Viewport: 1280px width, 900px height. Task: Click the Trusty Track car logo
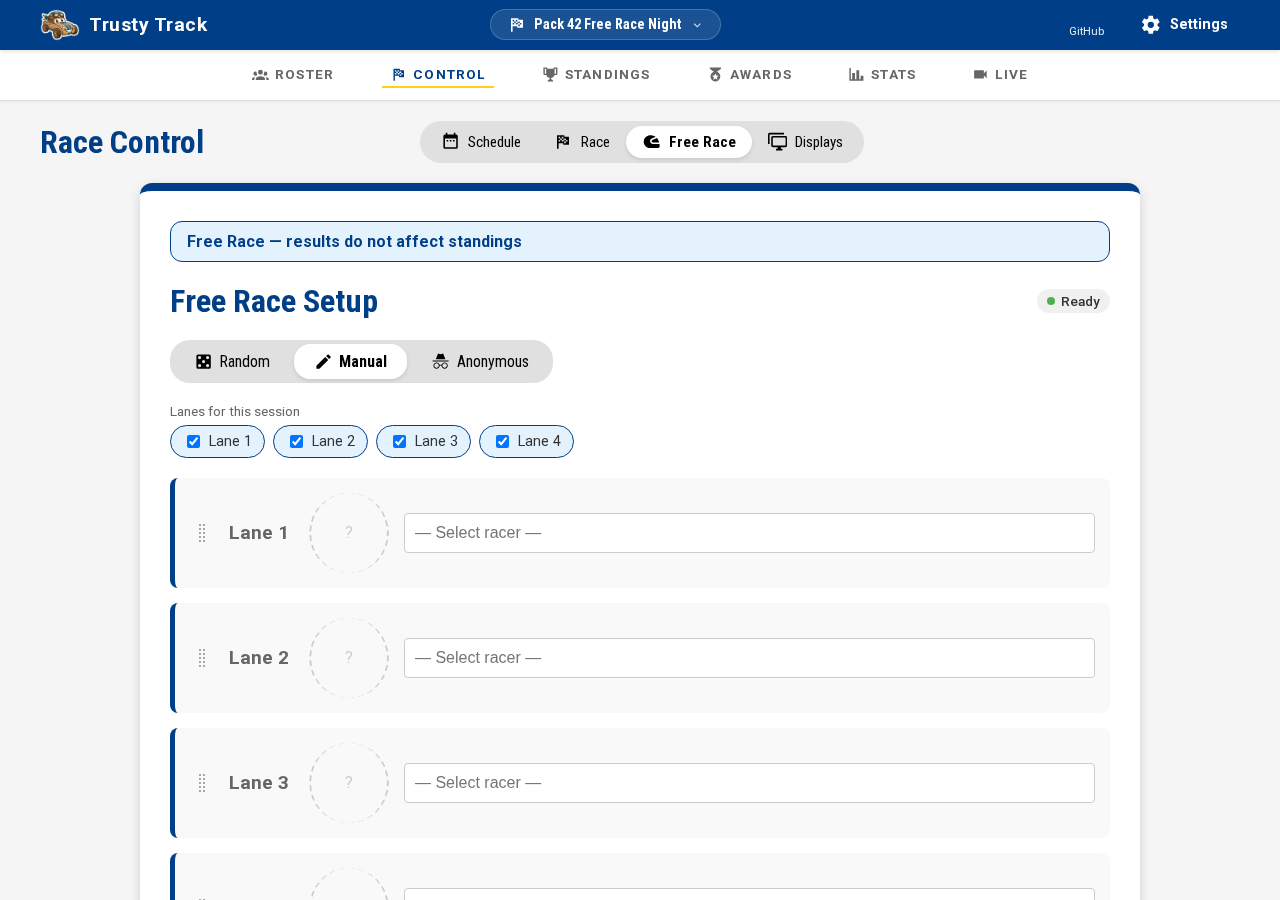click(x=60, y=25)
